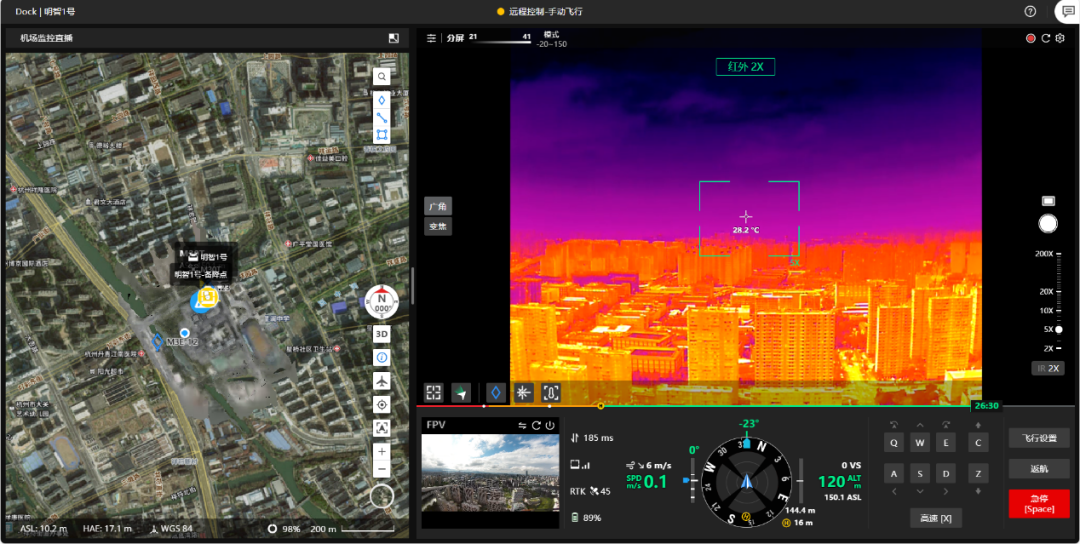Center map on current location target
Viewport: 1080px width, 544px height.
[x=382, y=404]
